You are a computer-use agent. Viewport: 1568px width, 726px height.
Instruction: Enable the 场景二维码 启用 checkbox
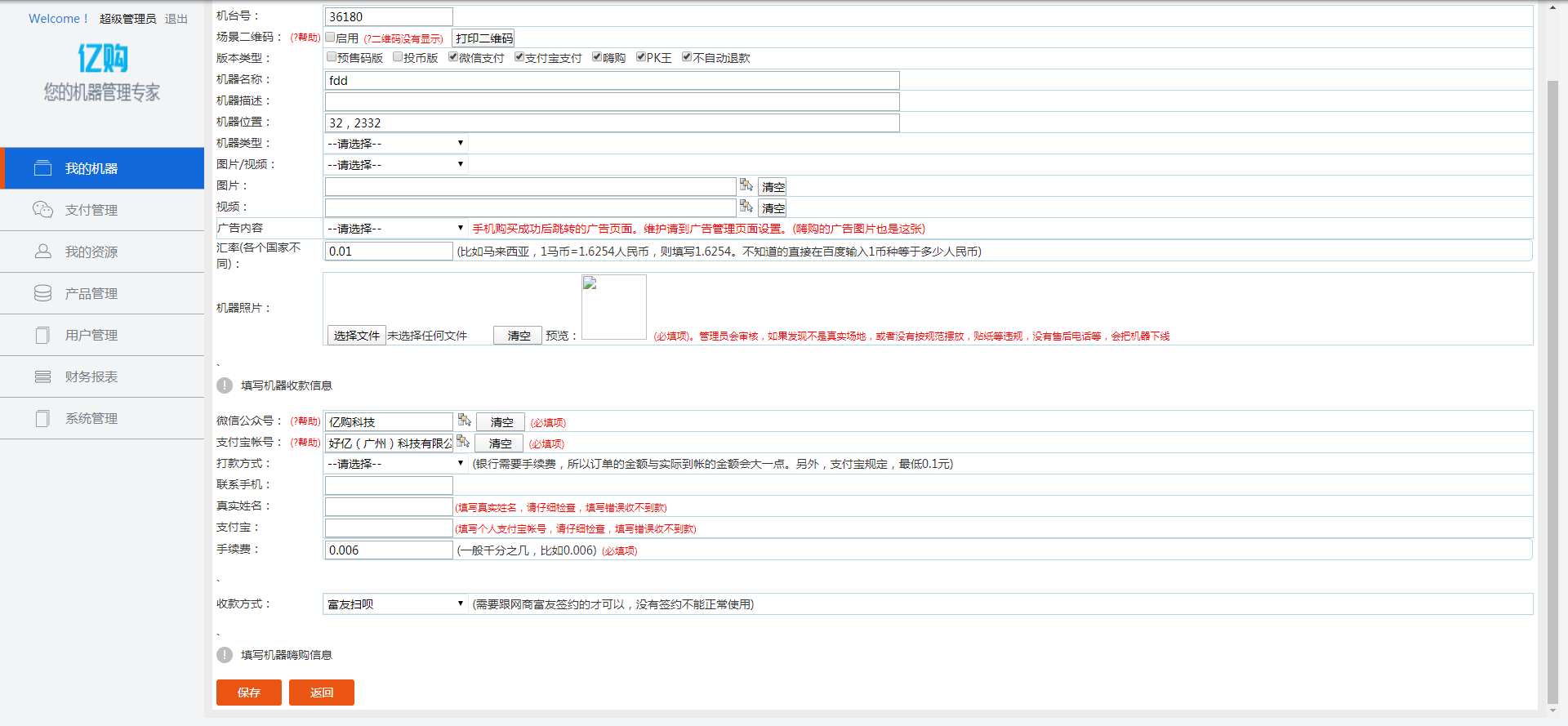coord(331,38)
